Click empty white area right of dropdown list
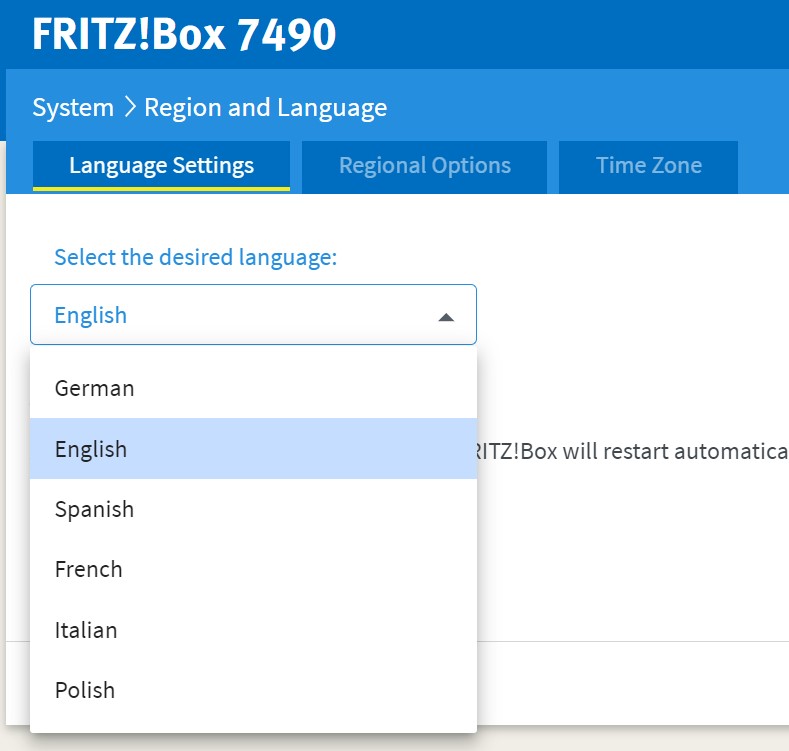The height and width of the screenshot is (751, 789). 630,560
